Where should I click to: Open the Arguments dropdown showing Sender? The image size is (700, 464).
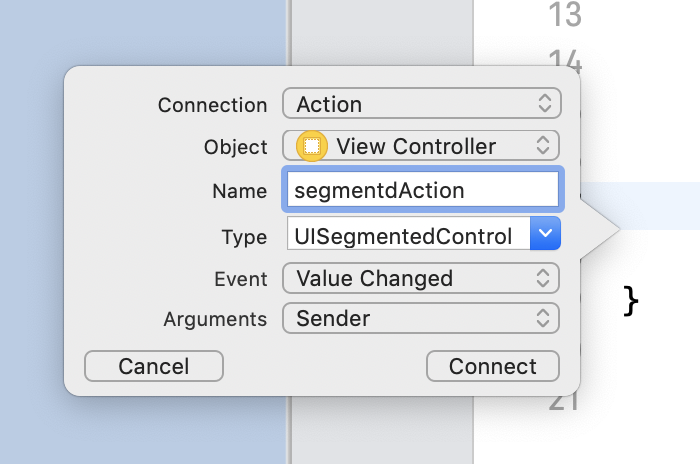coord(421,319)
